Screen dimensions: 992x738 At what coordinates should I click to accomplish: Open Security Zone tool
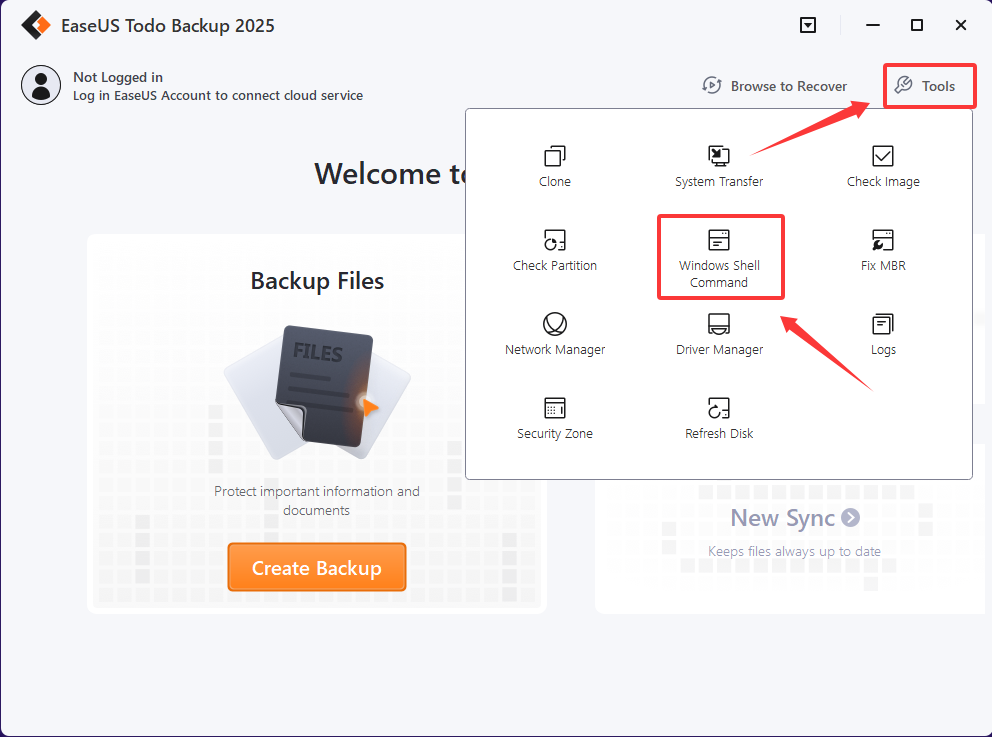pos(555,419)
